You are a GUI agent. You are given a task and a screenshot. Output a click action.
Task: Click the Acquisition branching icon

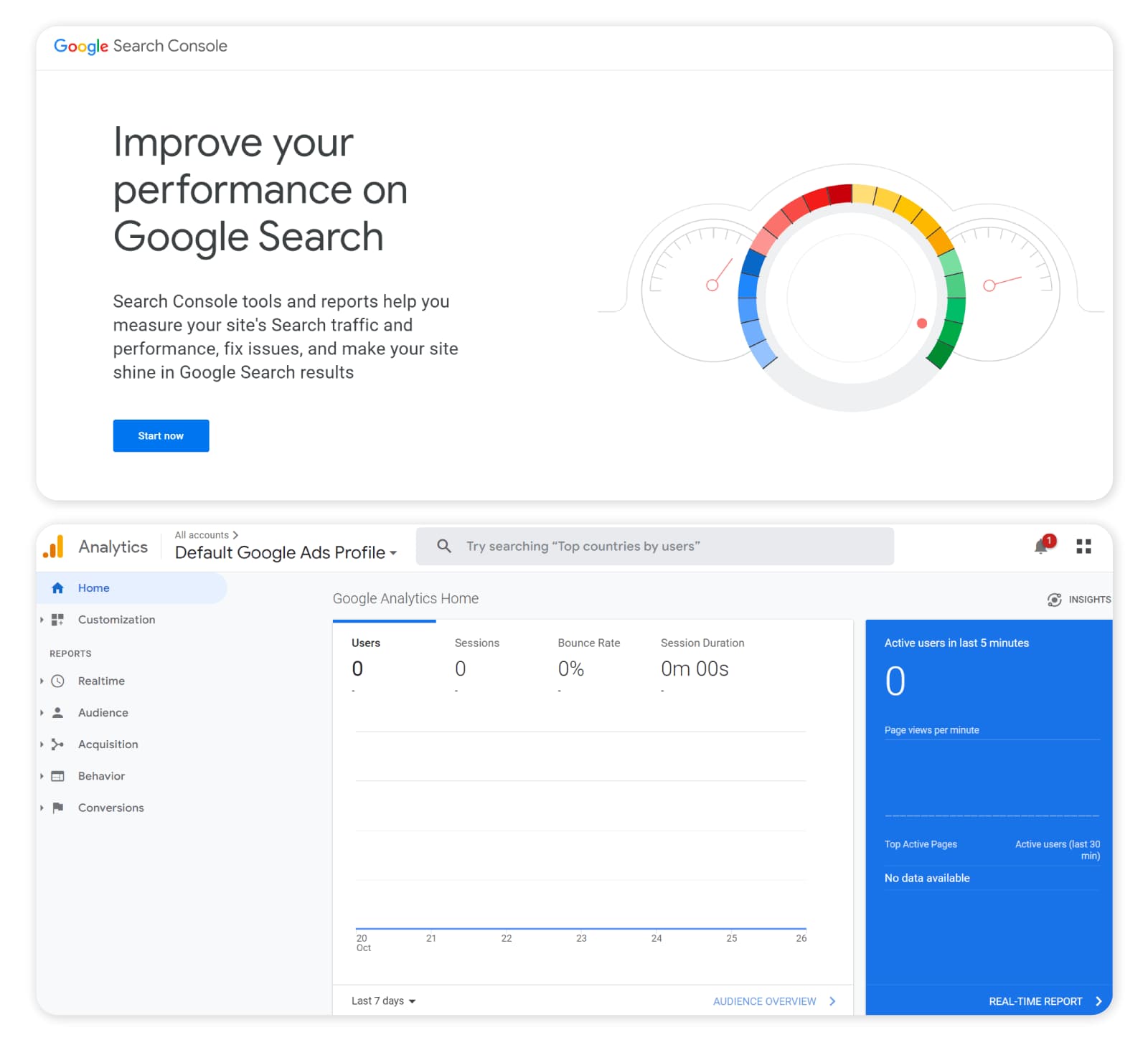(58, 744)
